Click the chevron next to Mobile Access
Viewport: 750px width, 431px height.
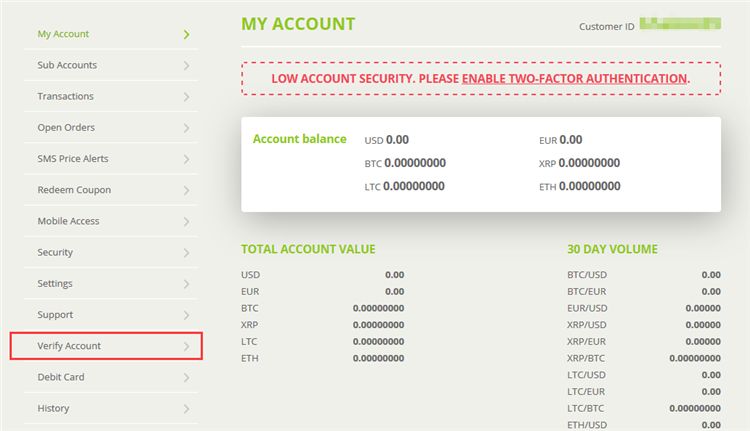click(x=187, y=221)
